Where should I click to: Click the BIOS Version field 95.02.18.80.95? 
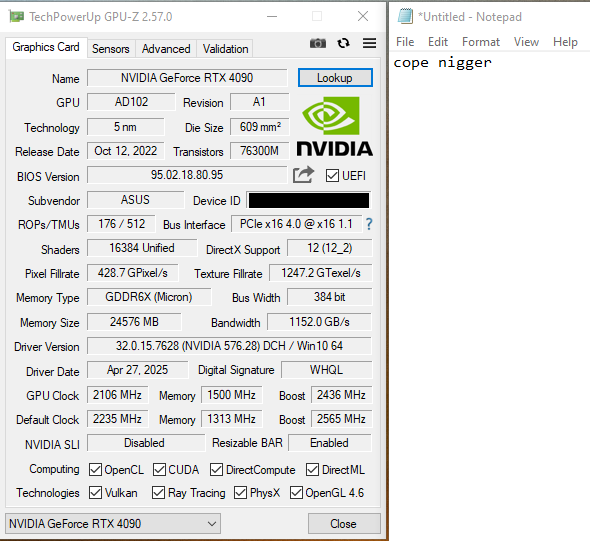[x=187, y=175]
